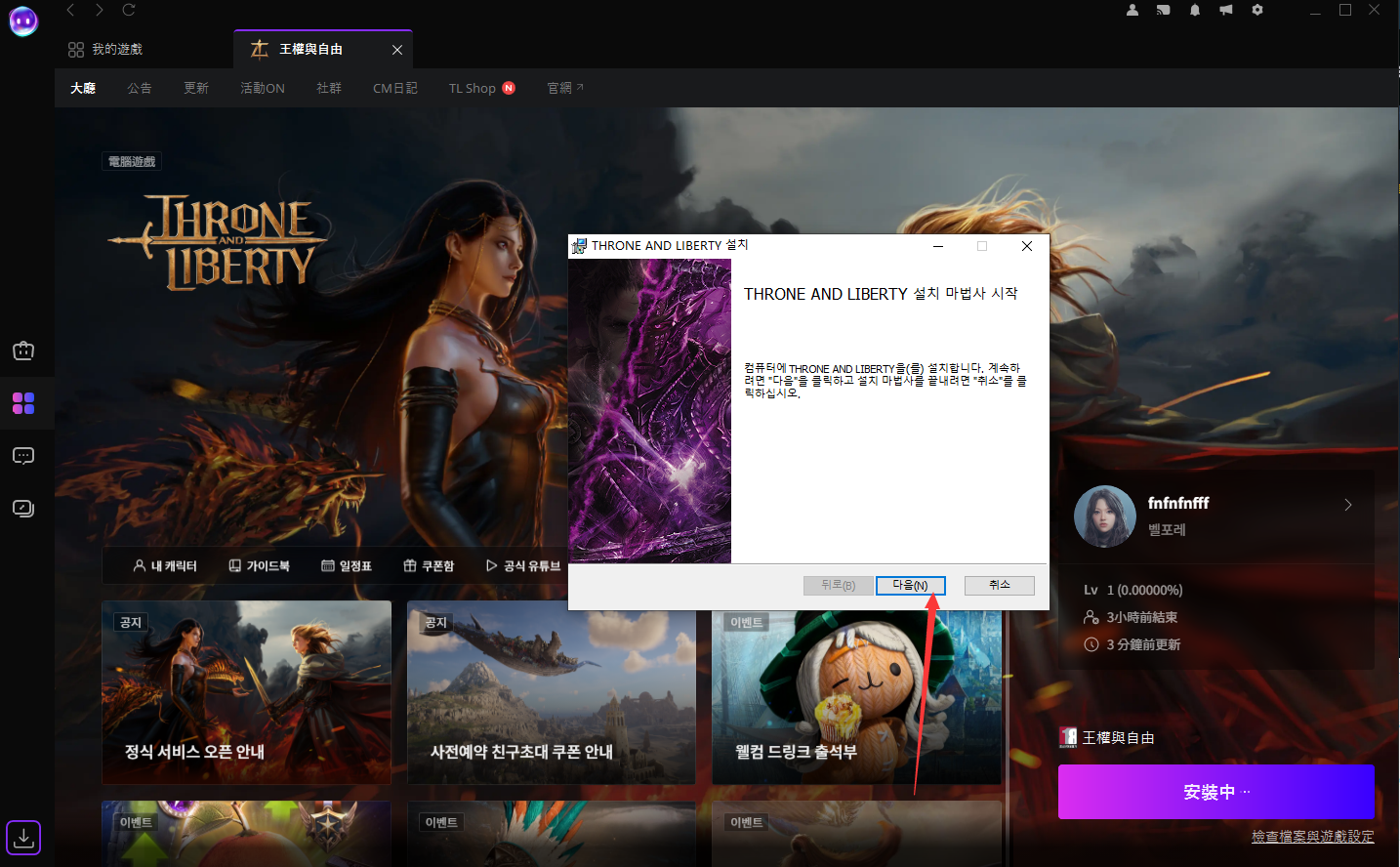Expand the fnfnfnfff profile chevron arrow
The image size is (1400, 867).
pos(1347,505)
